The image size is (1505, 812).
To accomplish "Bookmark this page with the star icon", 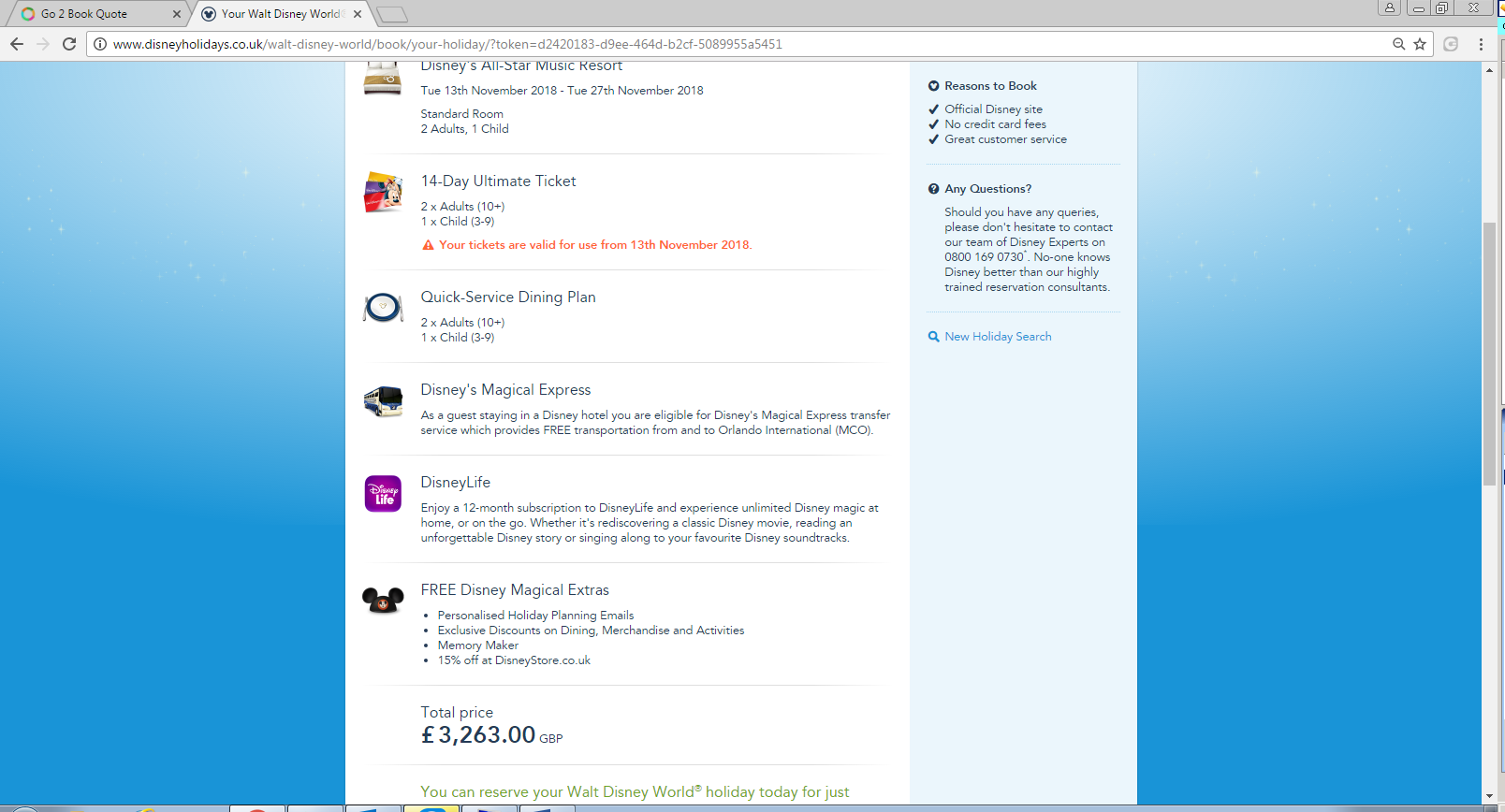I will pos(1420,44).
